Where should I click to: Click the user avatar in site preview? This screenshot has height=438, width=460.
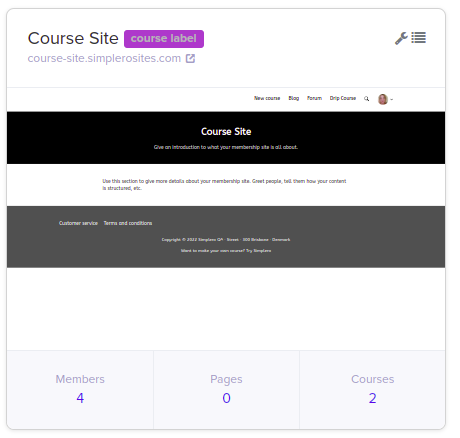pos(383,99)
